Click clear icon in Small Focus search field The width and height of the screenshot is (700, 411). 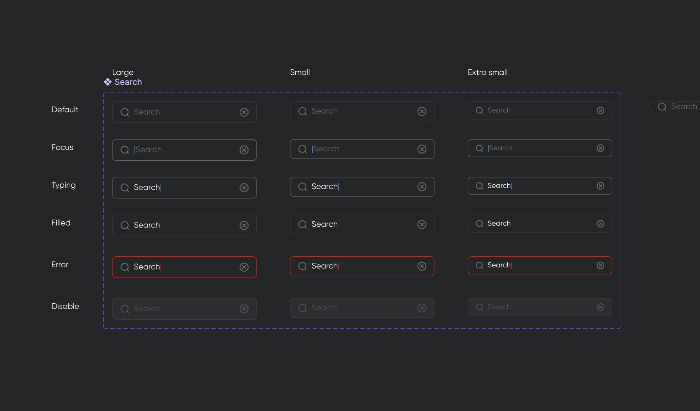[x=422, y=149]
